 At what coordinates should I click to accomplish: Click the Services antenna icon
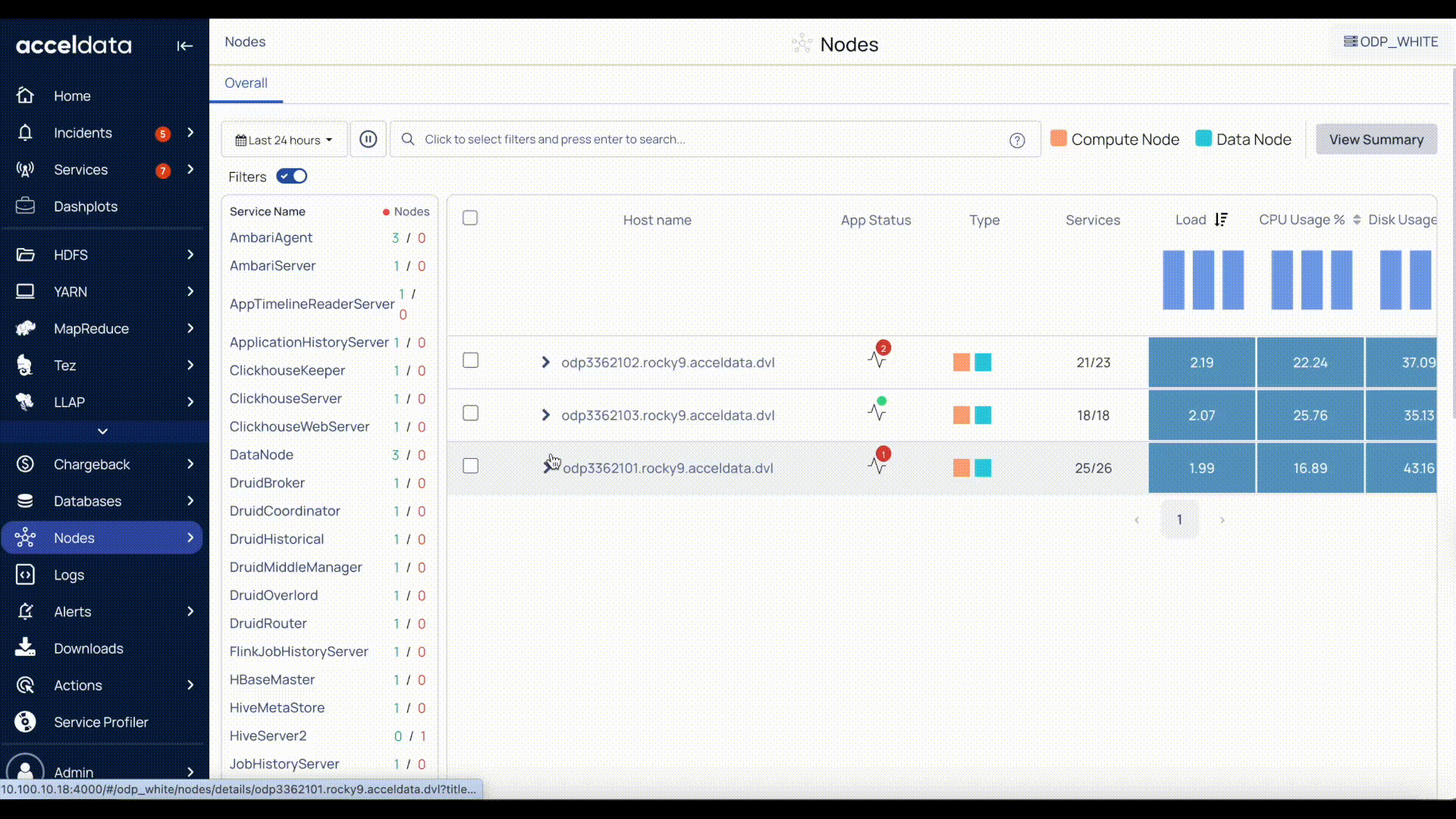25,170
